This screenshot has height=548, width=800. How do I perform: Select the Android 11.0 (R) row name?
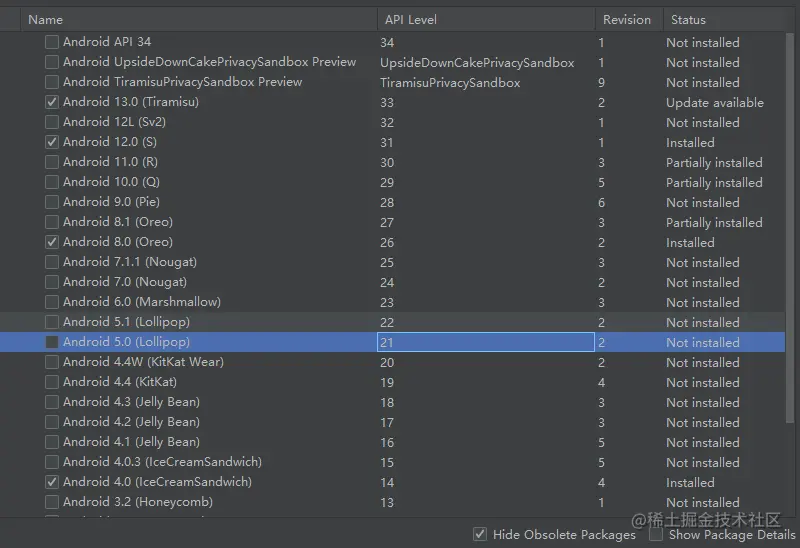[x=110, y=162]
